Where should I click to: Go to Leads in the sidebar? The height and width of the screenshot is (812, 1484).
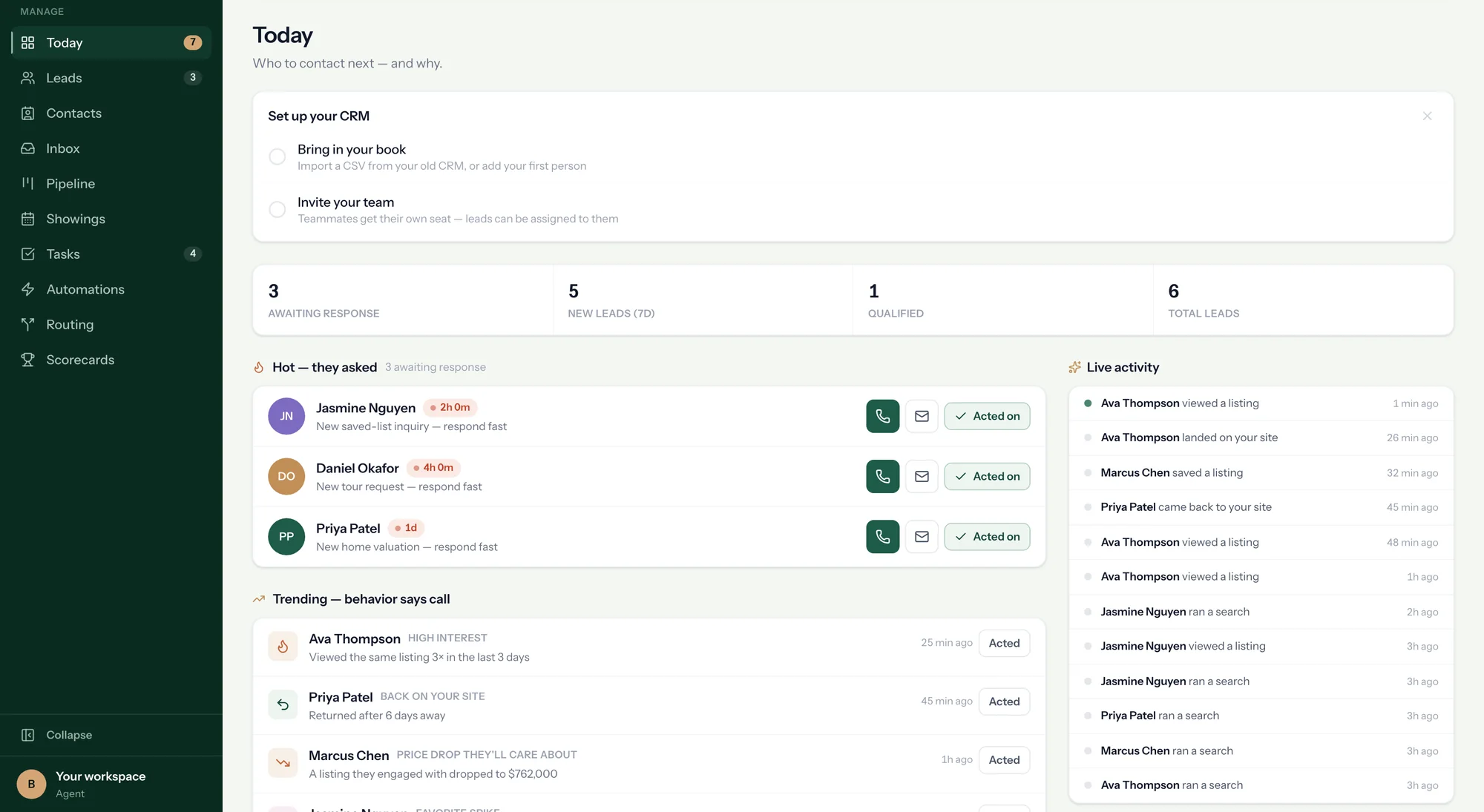pos(111,78)
